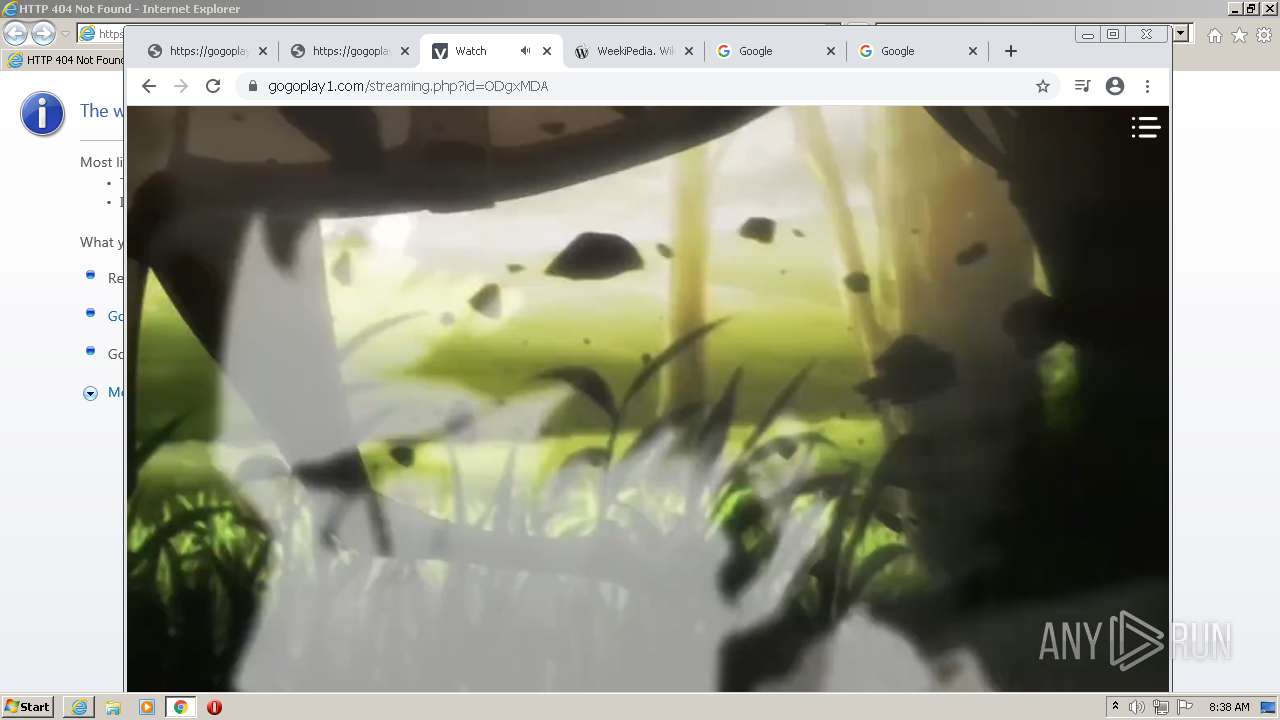Viewport: 1280px width, 720px height.
Task: Open network tray icon
Action: click(x=1161, y=707)
